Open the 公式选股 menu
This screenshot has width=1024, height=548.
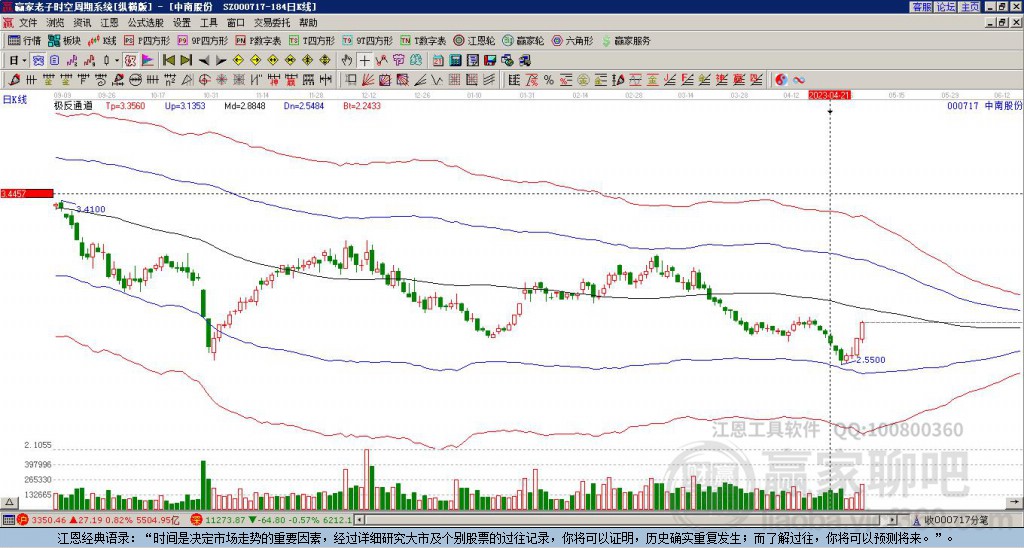[146, 23]
